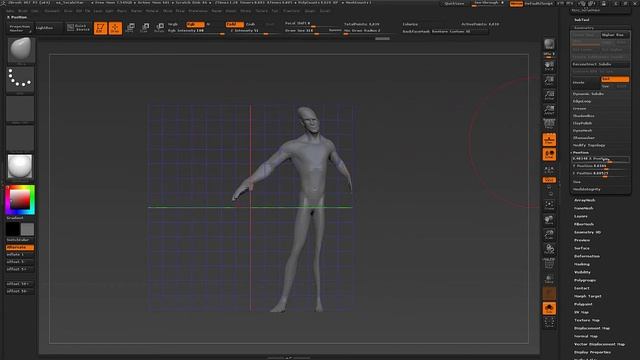Click the SwitchColor button

click(20, 240)
